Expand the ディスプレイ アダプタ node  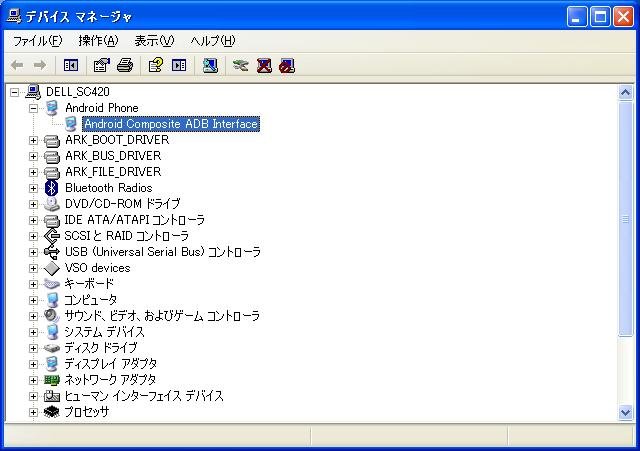(x=33, y=364)
